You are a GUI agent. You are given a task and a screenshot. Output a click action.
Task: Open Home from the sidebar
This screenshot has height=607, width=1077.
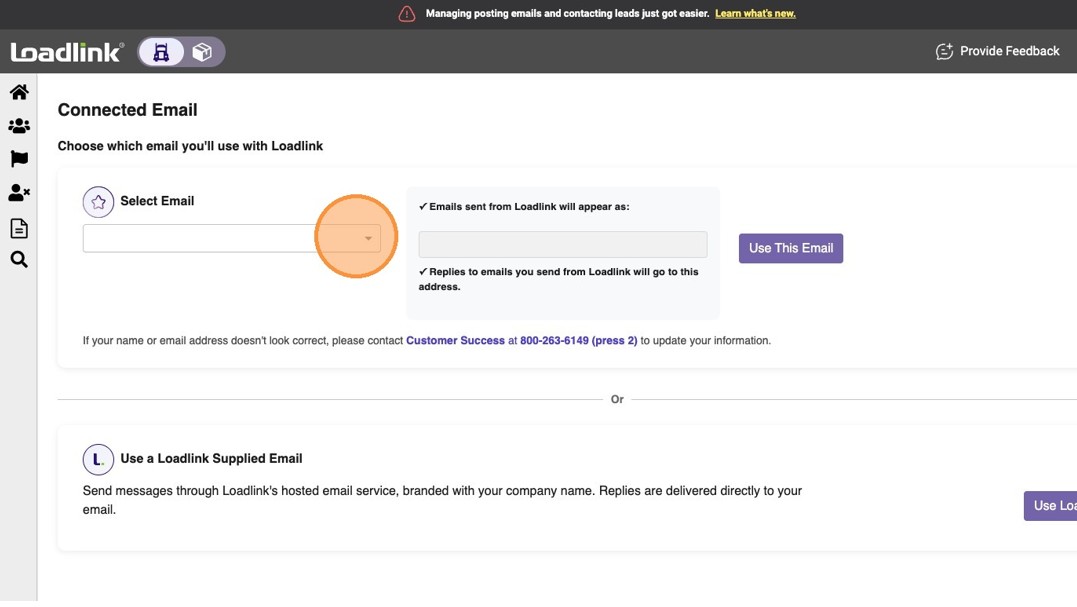point(19,92)
